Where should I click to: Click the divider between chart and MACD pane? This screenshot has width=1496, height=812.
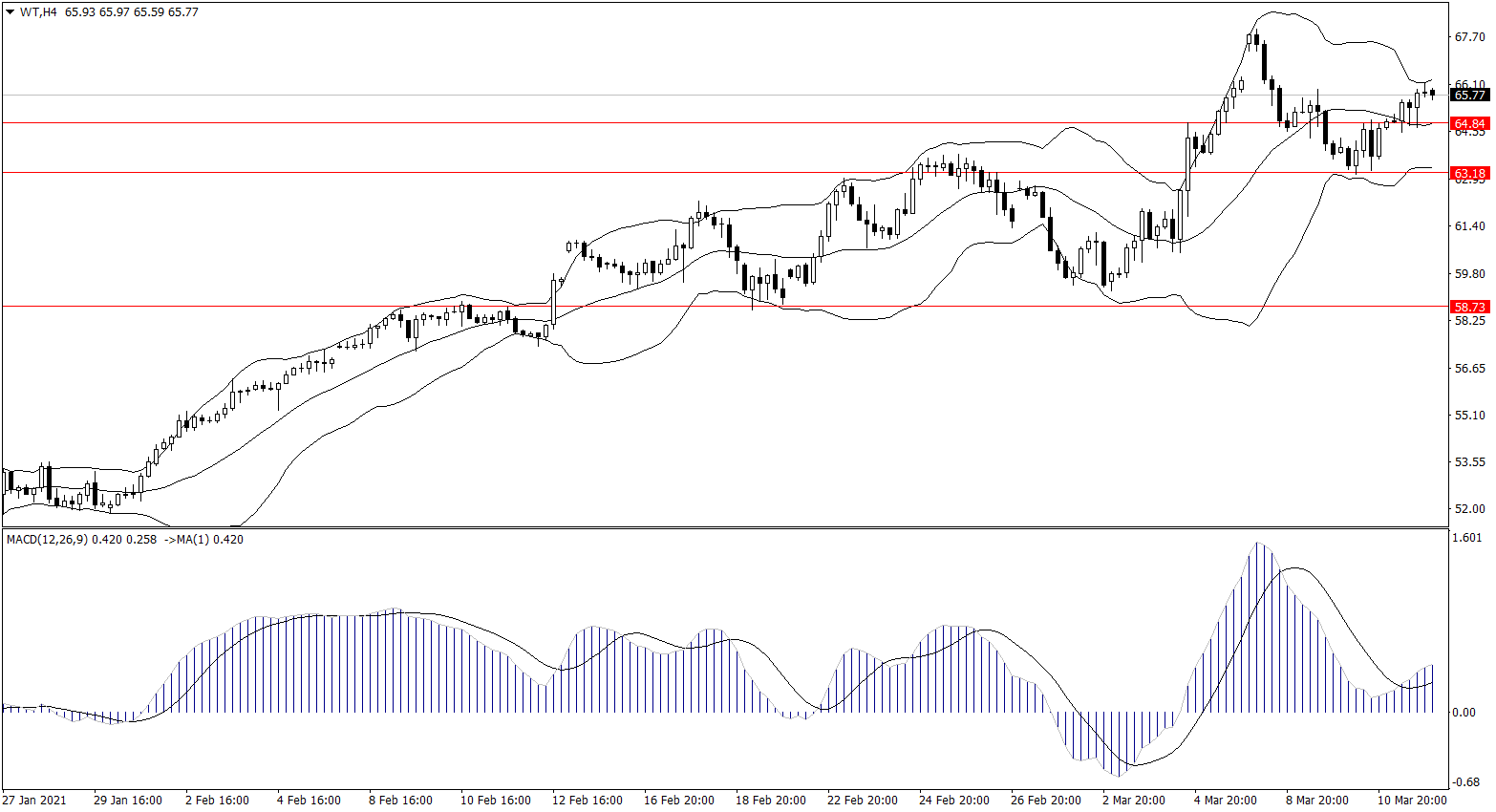pyautogui.click(x=726, y=527)
